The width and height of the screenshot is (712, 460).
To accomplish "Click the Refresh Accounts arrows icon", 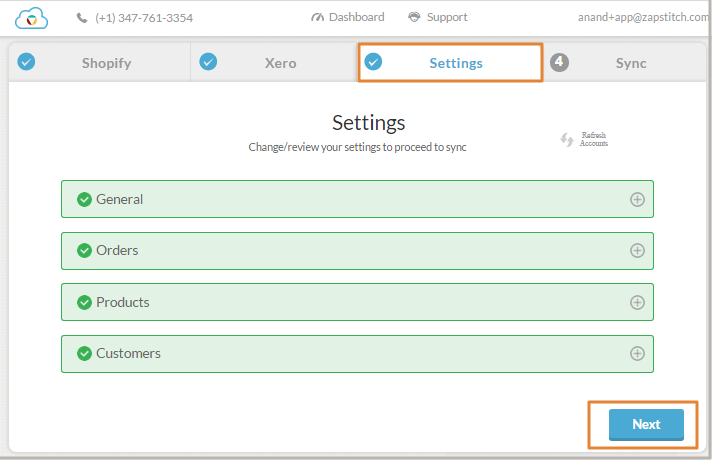I will tap(567, 139).
